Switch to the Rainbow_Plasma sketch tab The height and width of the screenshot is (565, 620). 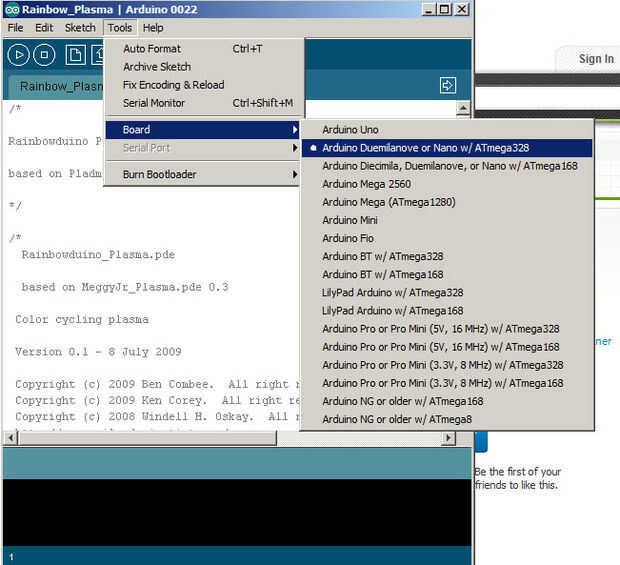[x=57, y=86]
